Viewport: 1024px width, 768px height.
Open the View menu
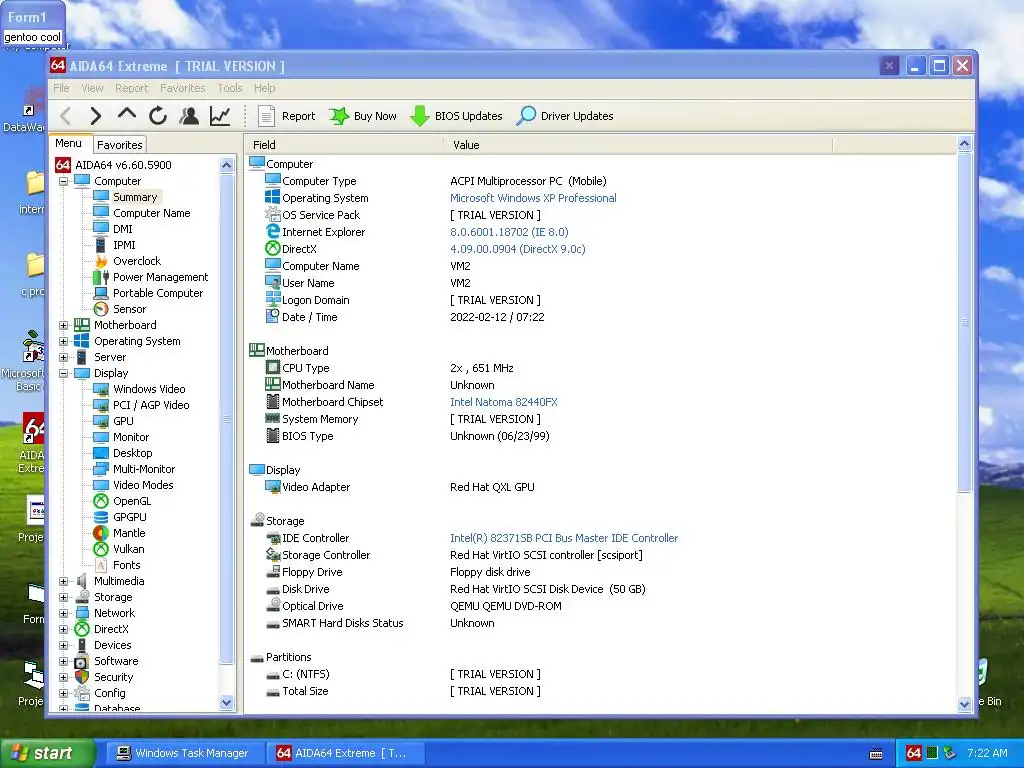point(92,88)
